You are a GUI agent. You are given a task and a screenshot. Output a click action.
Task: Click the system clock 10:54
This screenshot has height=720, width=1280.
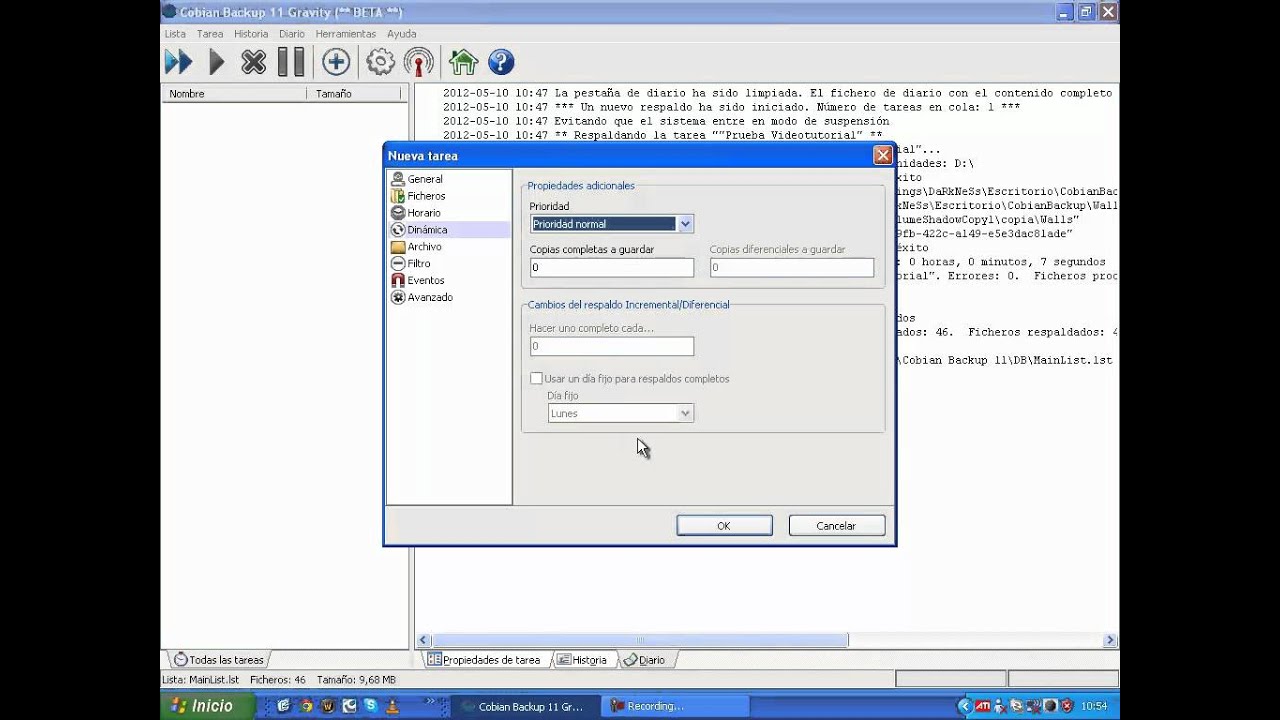coord(1094,706)
